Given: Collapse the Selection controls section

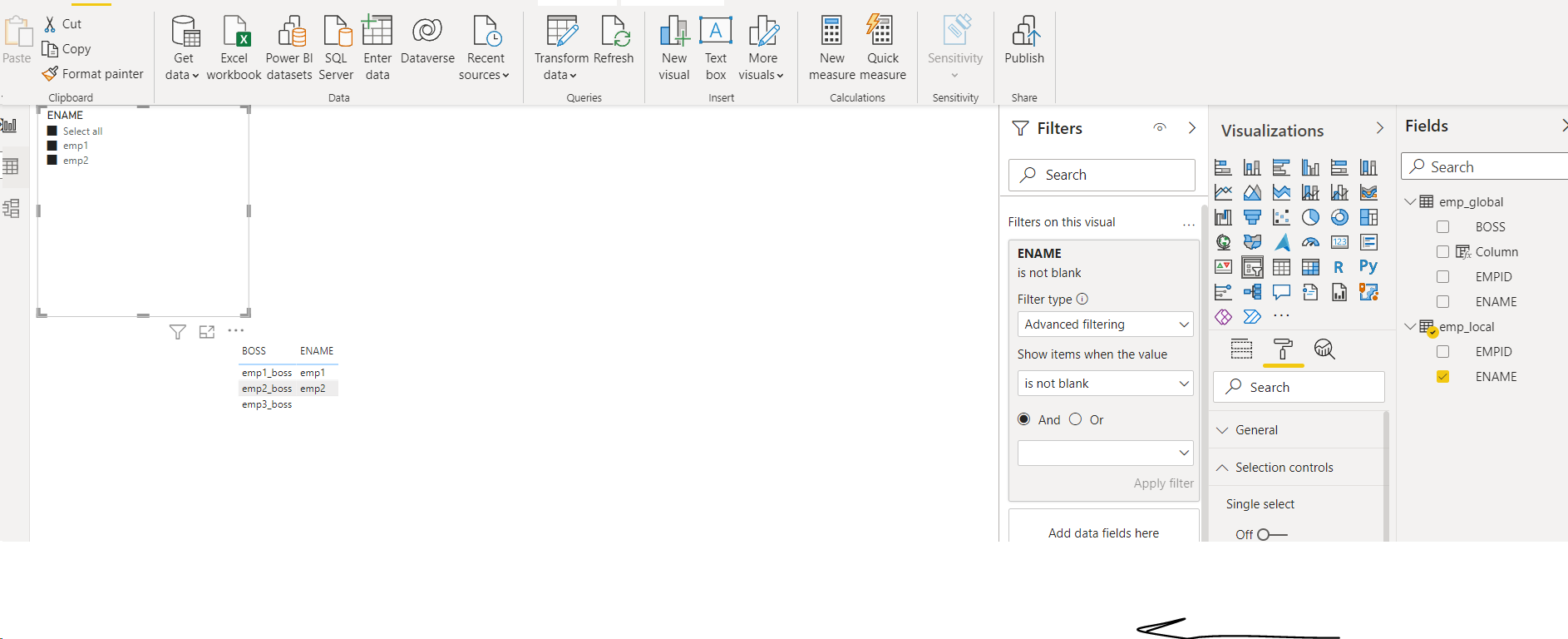Looking at the screenshot, I should tap(1222, 468).
